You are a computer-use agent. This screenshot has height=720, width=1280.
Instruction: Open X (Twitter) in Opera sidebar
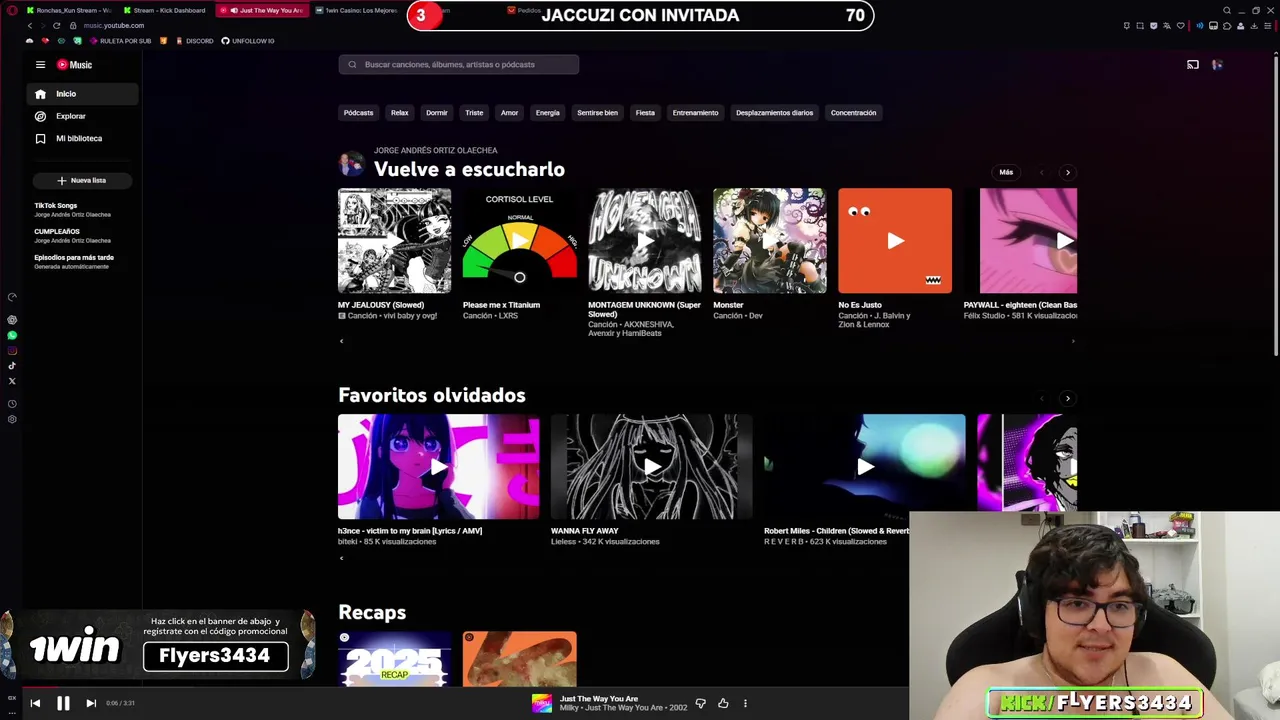coord(12,381)
